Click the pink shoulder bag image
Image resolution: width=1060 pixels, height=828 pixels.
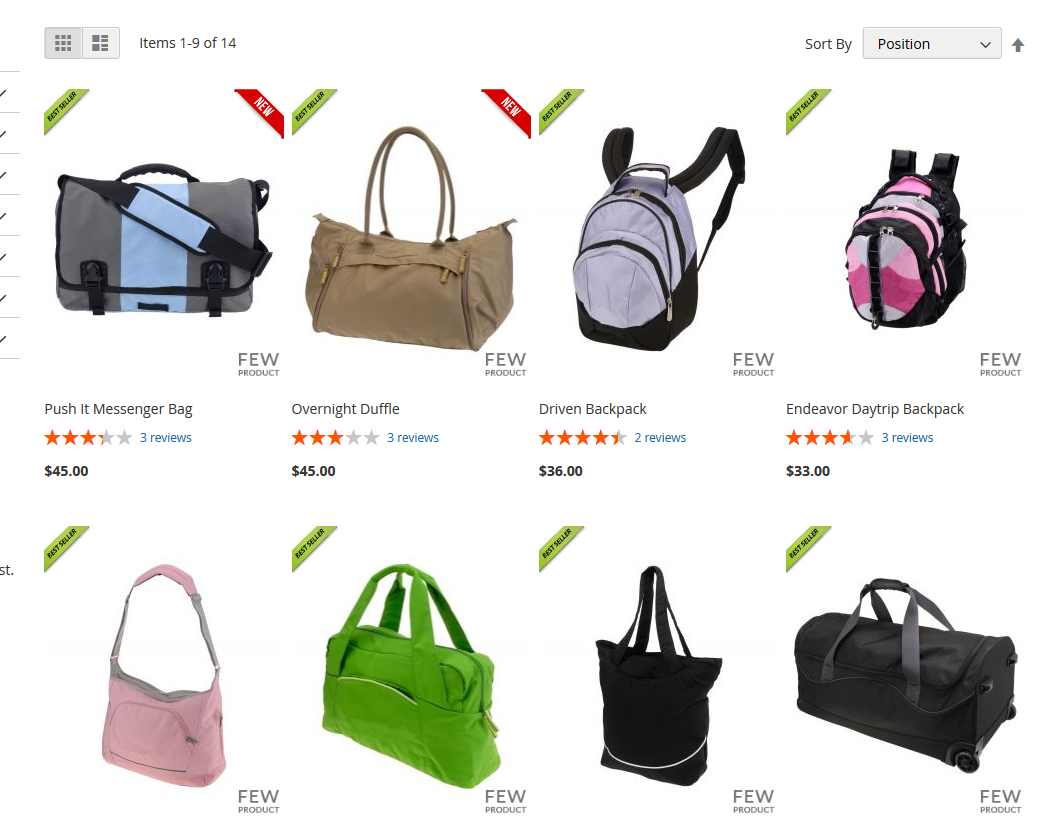coord(164,676)
